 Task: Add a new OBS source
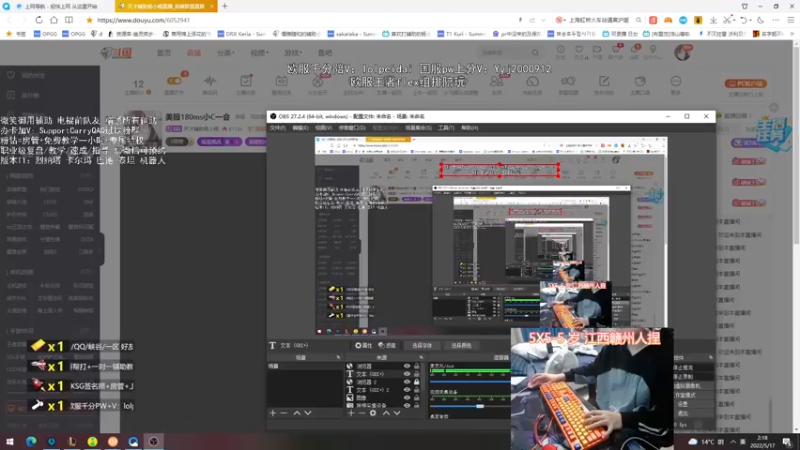(x=351, y=413)
